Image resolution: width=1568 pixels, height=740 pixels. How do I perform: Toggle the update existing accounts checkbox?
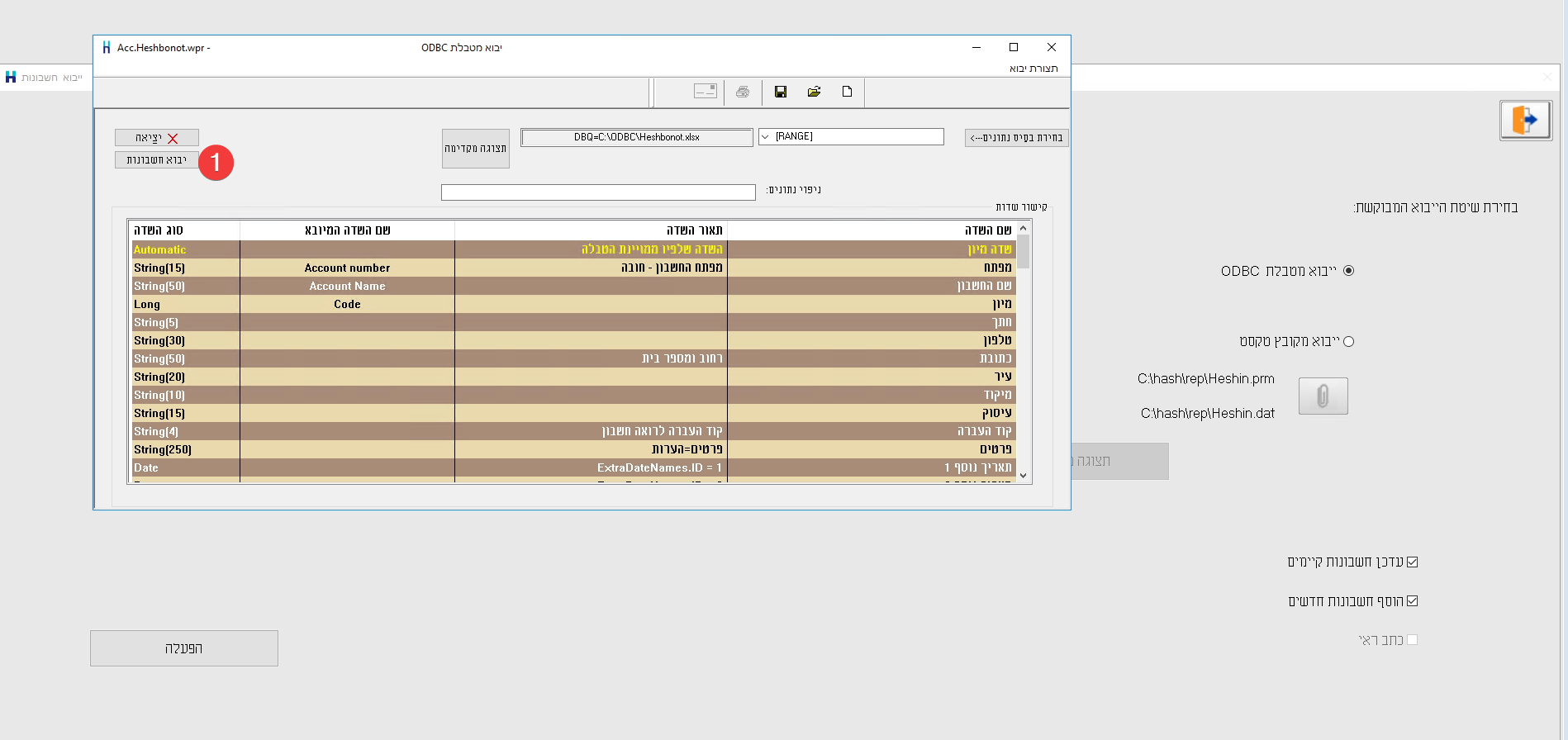(x=1412, y=562)
